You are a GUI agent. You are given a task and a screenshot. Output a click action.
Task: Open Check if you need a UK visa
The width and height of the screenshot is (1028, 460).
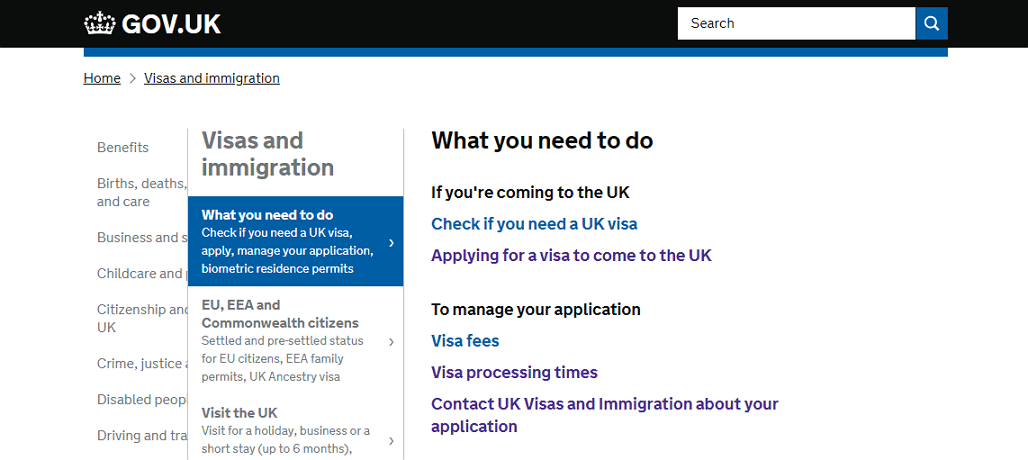[534, 224]
